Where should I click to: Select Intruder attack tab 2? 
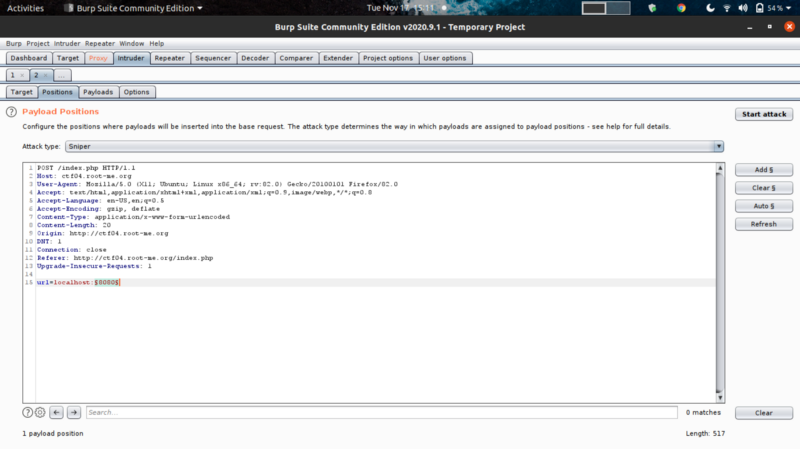[x=36, y=76]
